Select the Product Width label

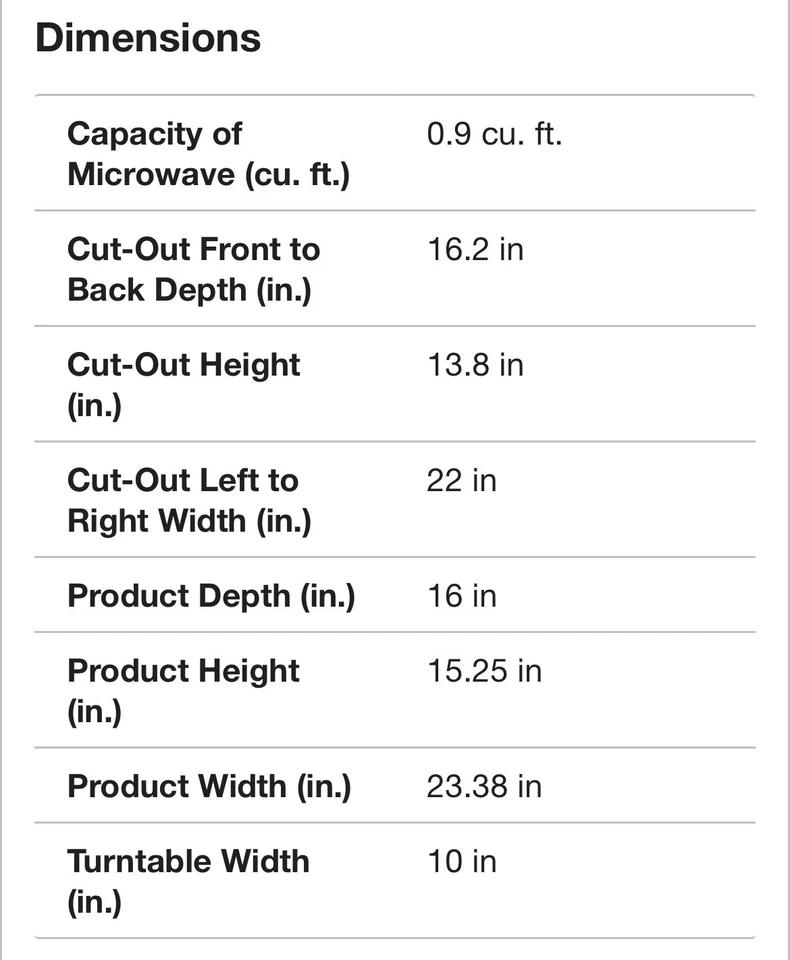[209, 786]
